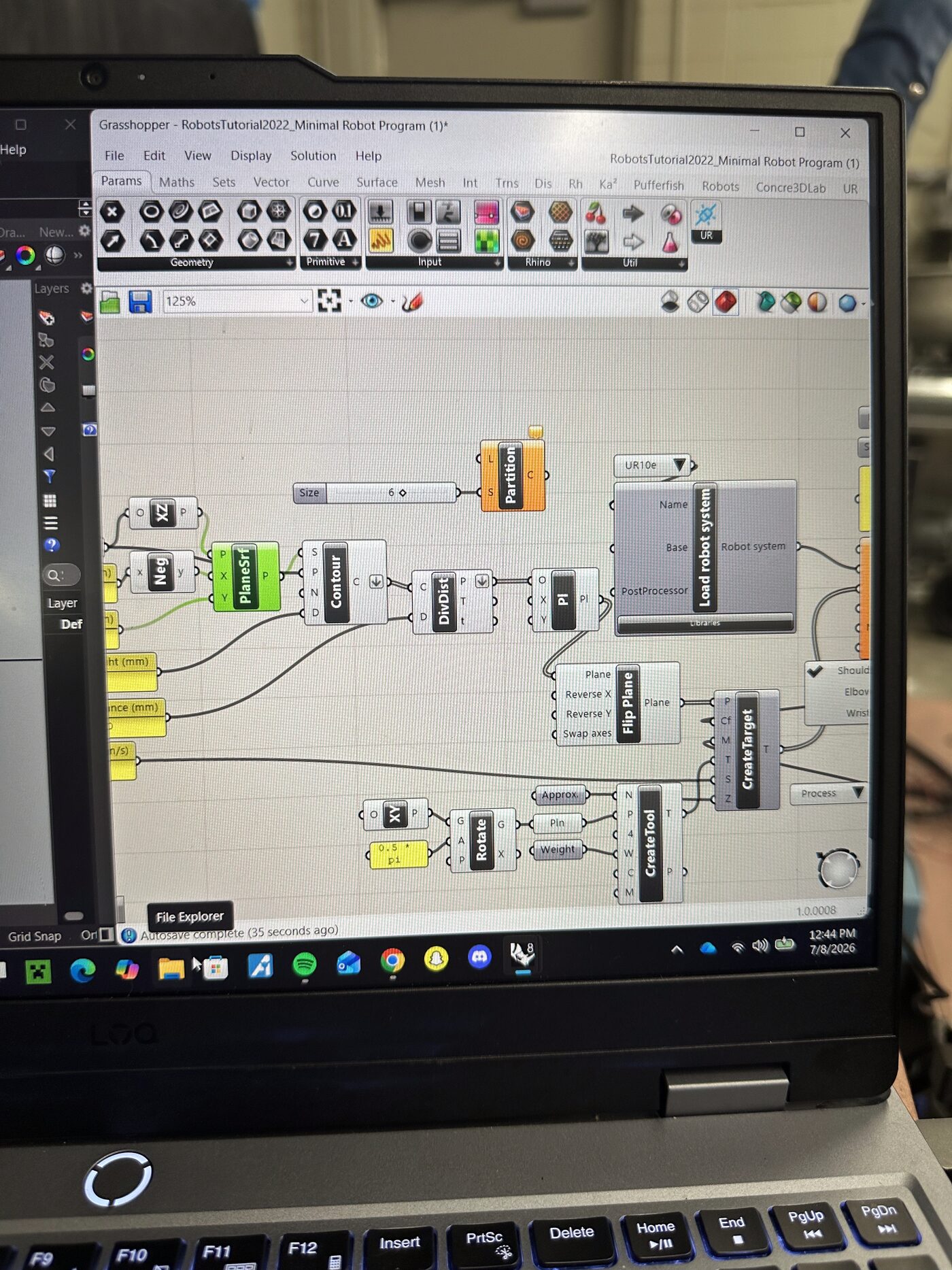Click the Rhino color wheel icon
952x1270 pixels.
25,256
